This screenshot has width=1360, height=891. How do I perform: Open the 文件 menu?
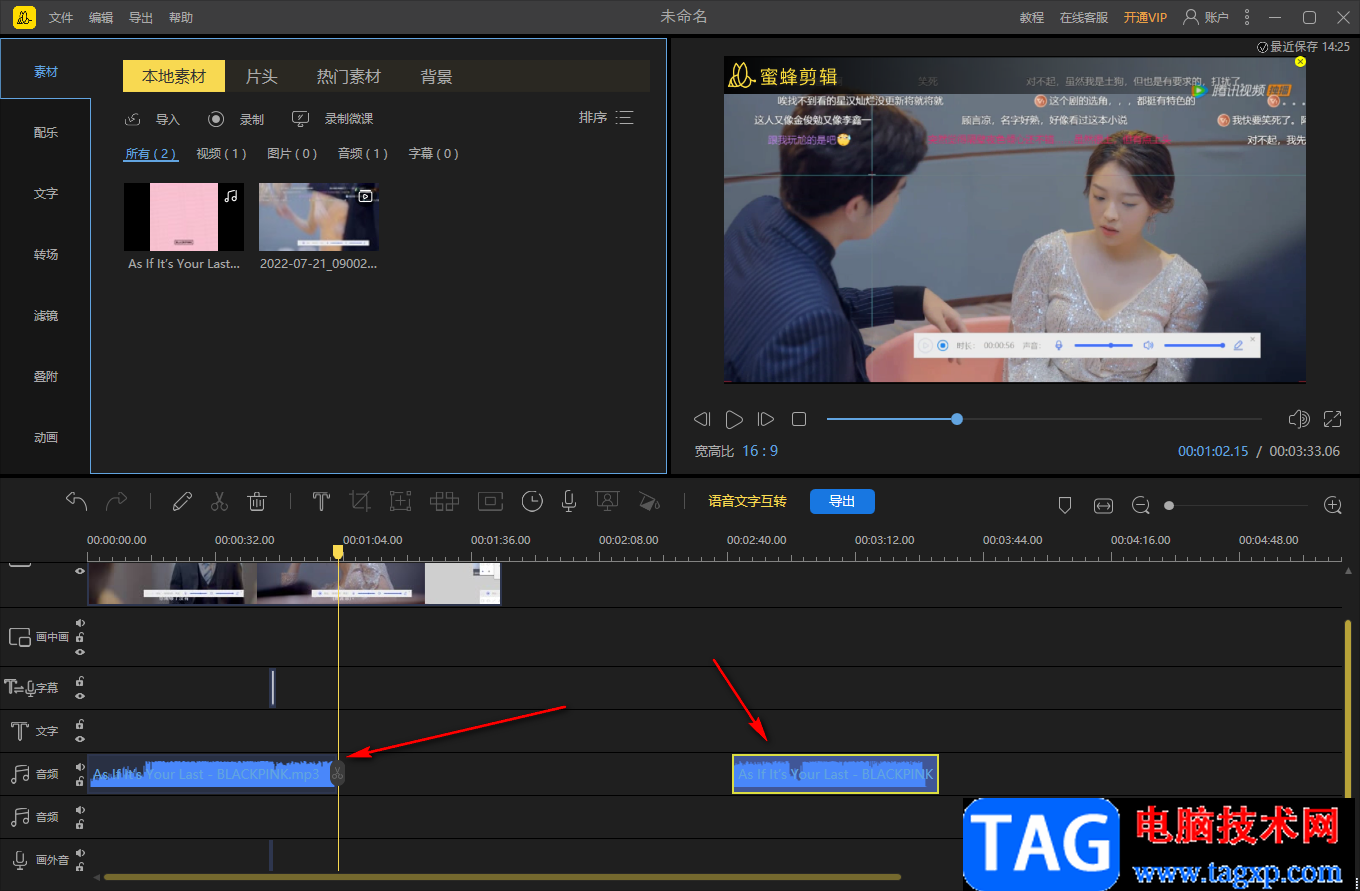pyautogui.click(x=61, y=18)
